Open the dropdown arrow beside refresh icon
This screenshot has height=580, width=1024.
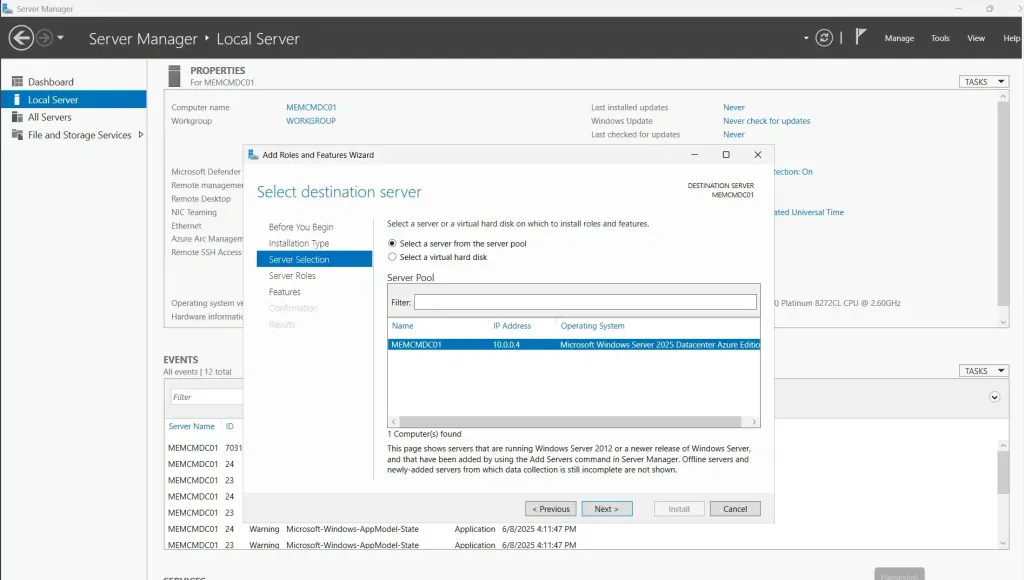click(x=806, y=38)
